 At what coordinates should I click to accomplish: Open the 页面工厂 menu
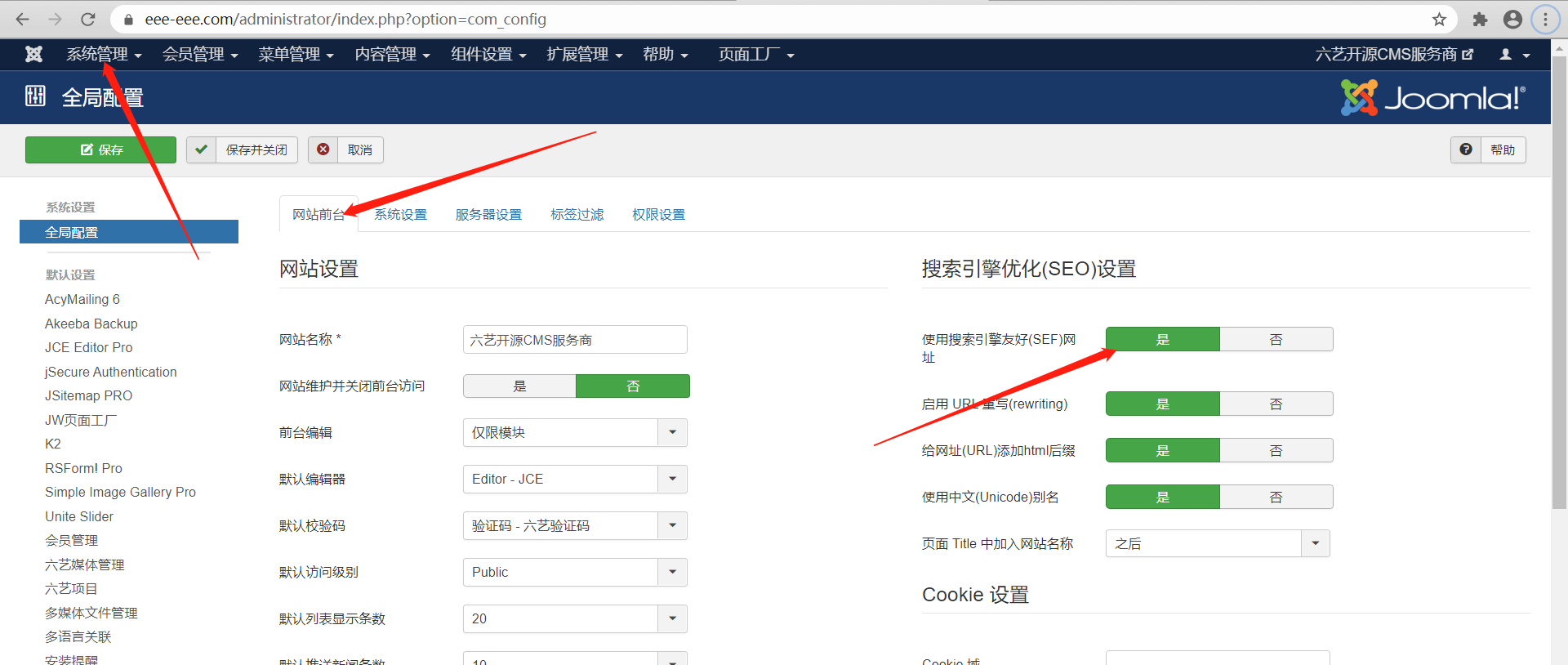click(756, 54)
